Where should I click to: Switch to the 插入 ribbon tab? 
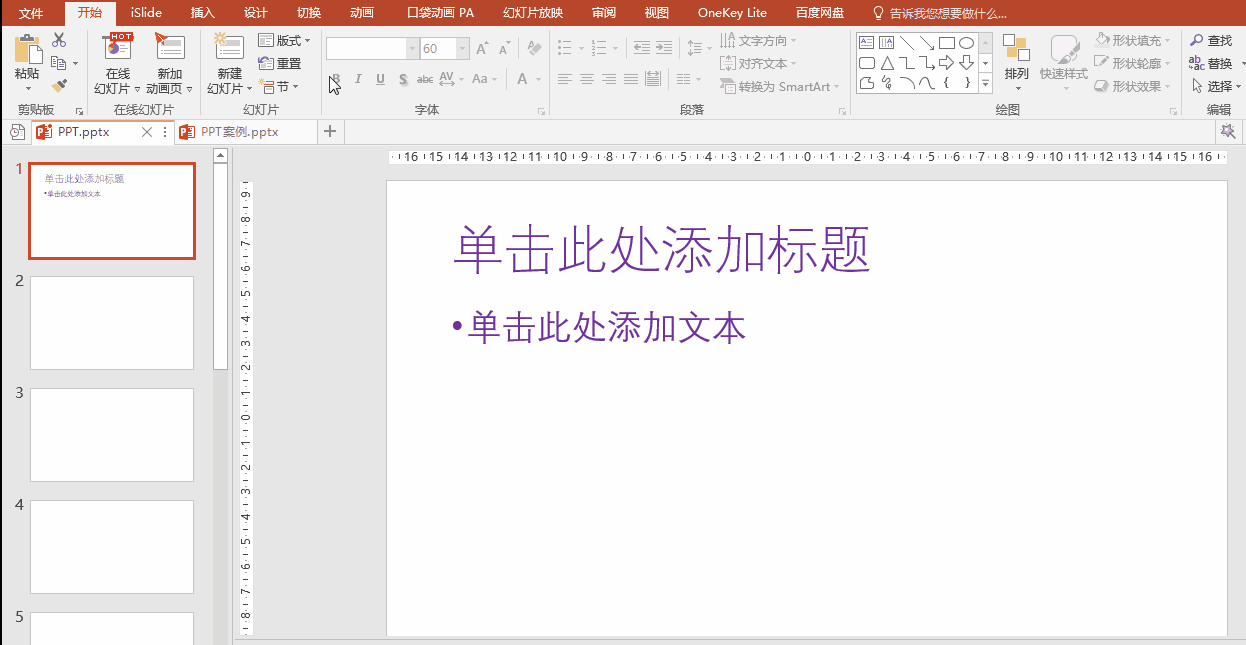point(202,13)
